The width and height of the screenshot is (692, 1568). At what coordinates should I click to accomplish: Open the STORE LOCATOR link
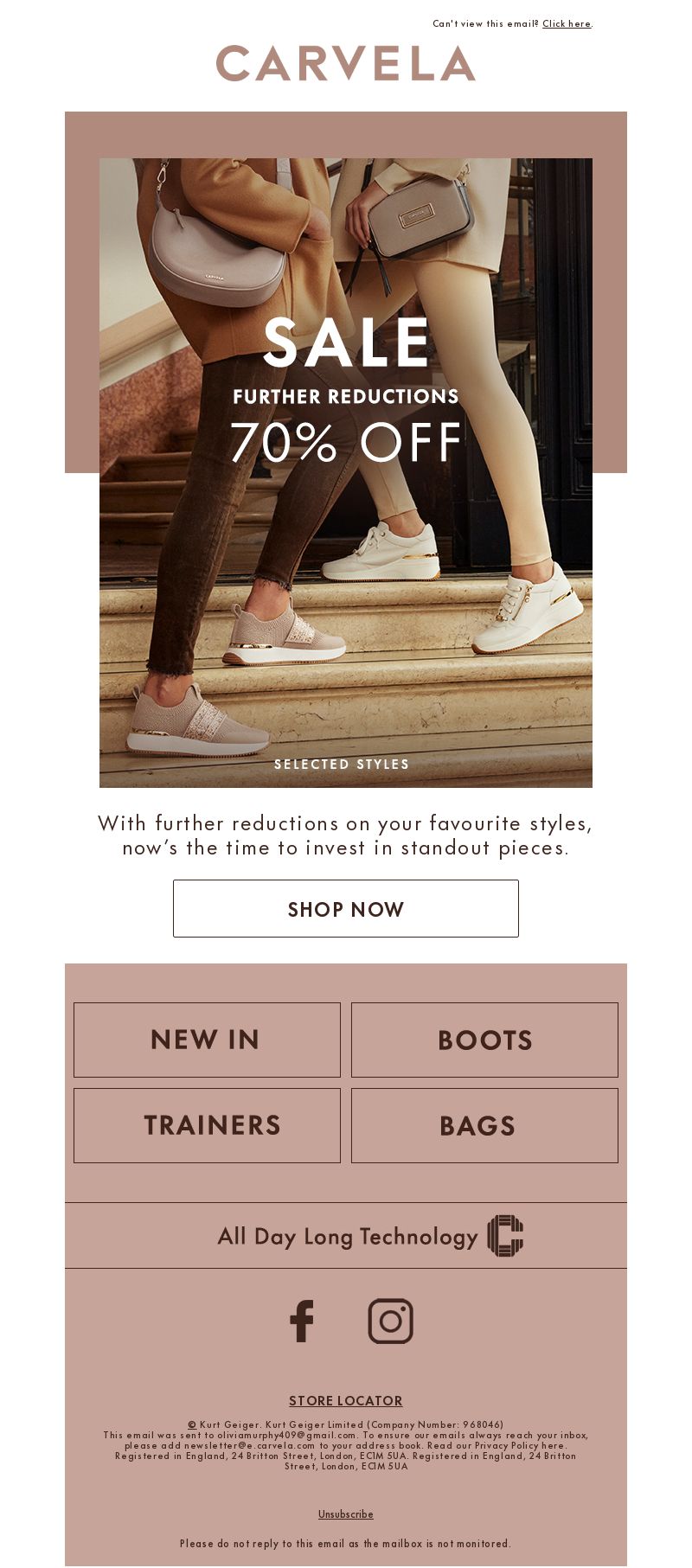pyautogui.click(x=346, y=1400)
